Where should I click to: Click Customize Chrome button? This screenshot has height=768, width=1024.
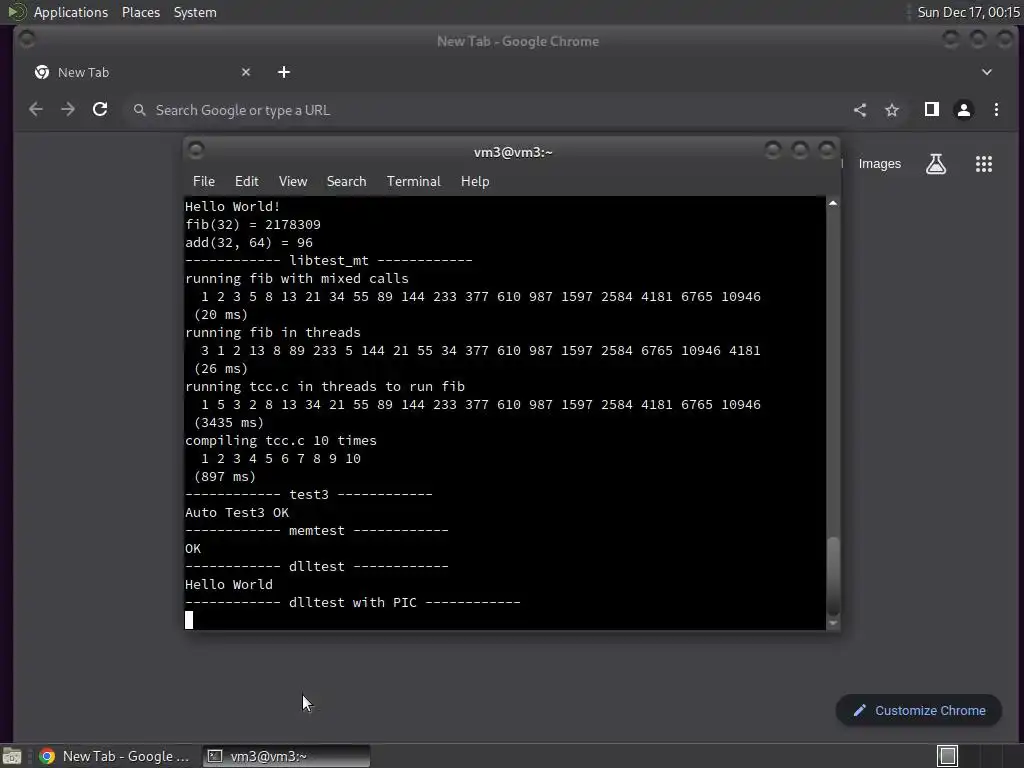point(919,711)
